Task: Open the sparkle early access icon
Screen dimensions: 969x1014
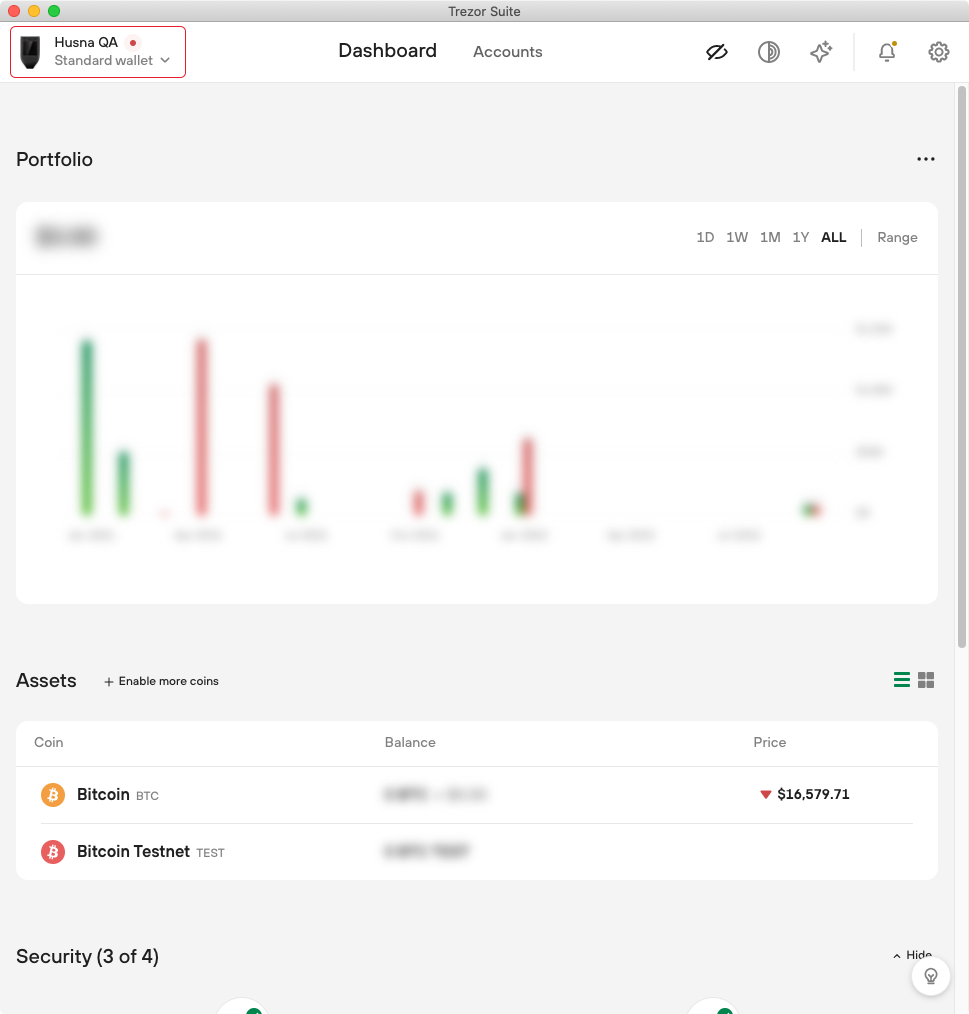Action: point(821,52)
